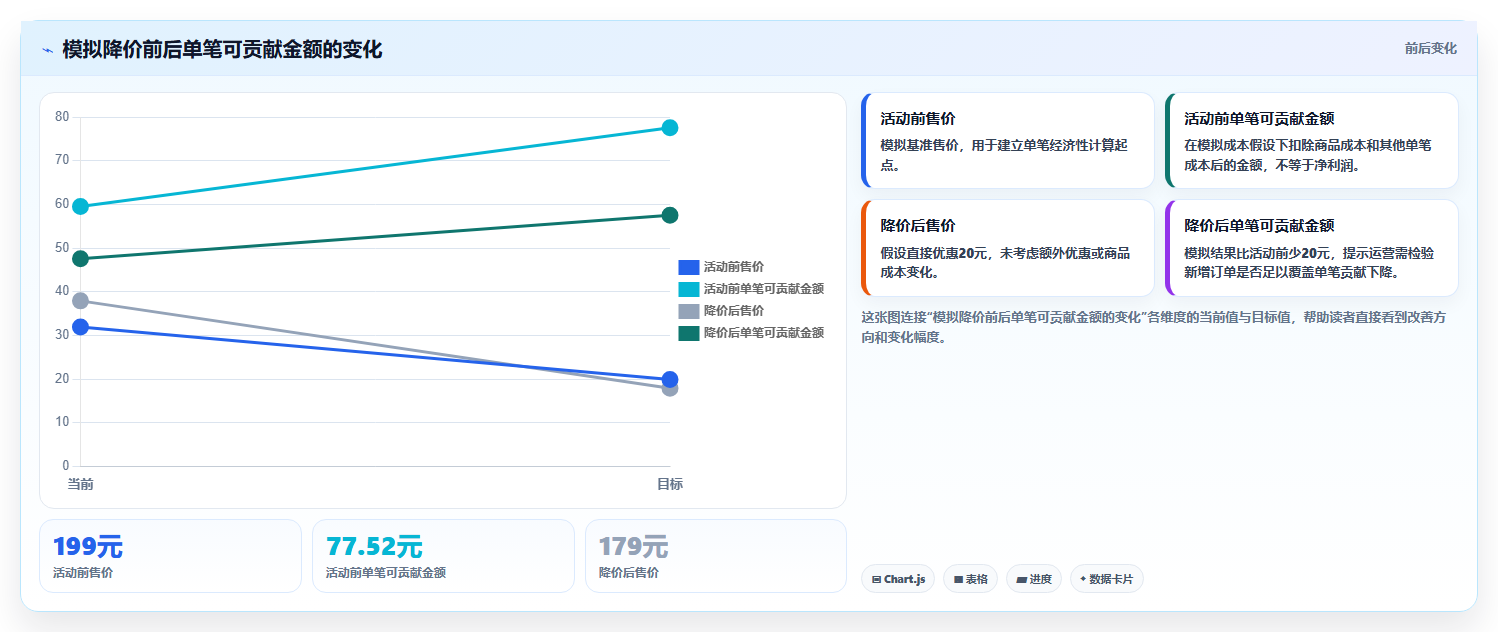Click the dark green point at 当前

pyautogui.click(x=81, y=259)
